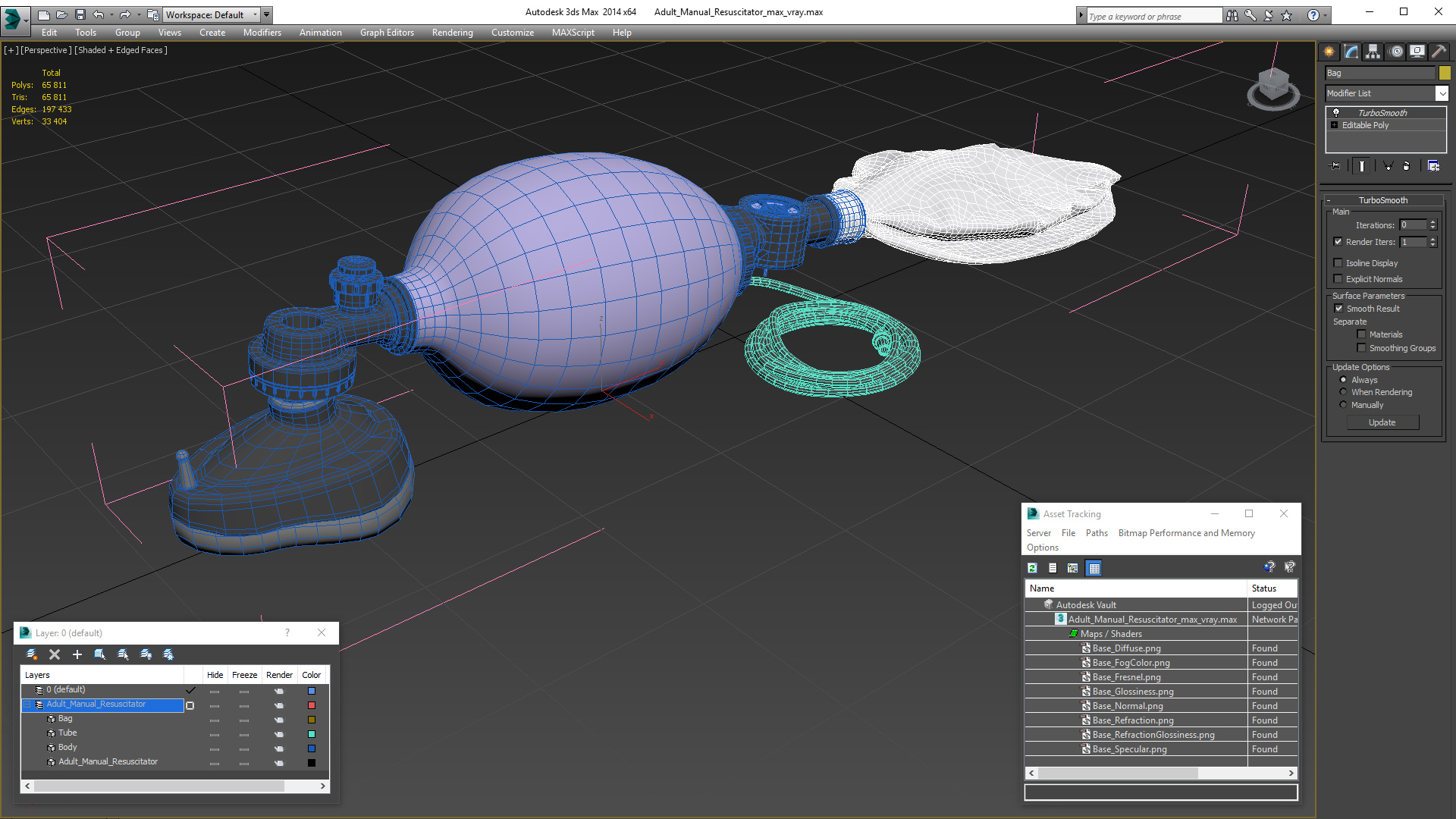The width and height of the screenshot is (1456, 819).
Task: Click the Favorites star icon
Action: click(x=1286, y=15)
